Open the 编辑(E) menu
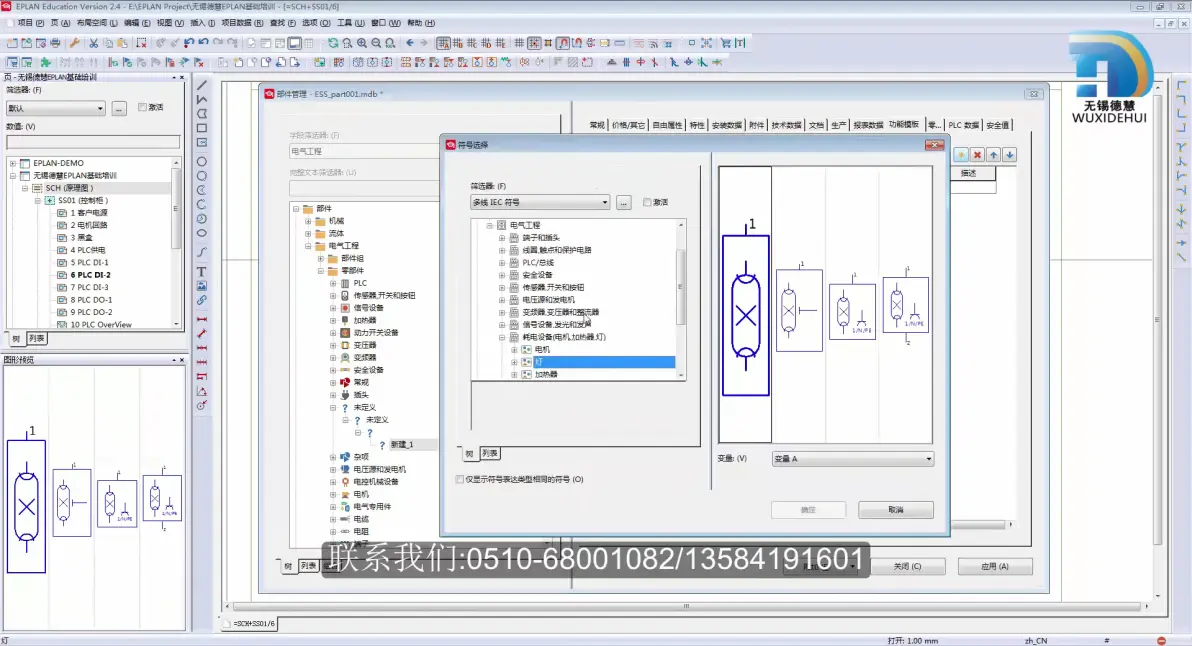The height and width of the screenshot is (646, 1192). (x=137, y=23)
